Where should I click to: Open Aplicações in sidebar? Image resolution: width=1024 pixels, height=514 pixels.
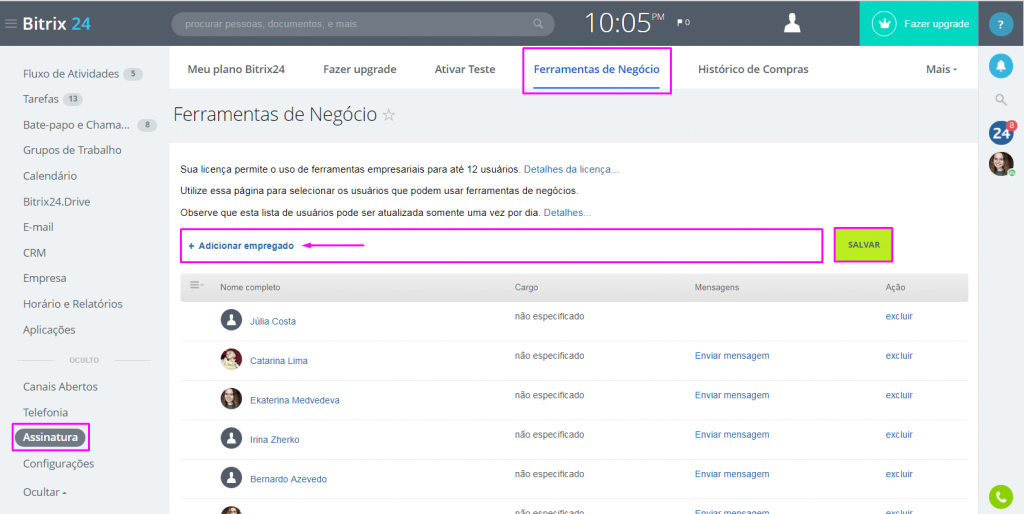point(49,330)
